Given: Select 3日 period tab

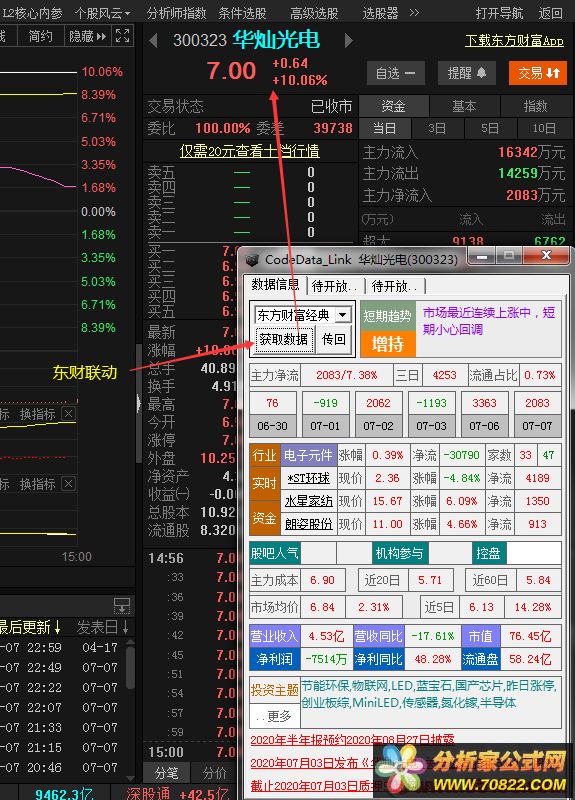Looking at the screenshot, I should point(437,128).
